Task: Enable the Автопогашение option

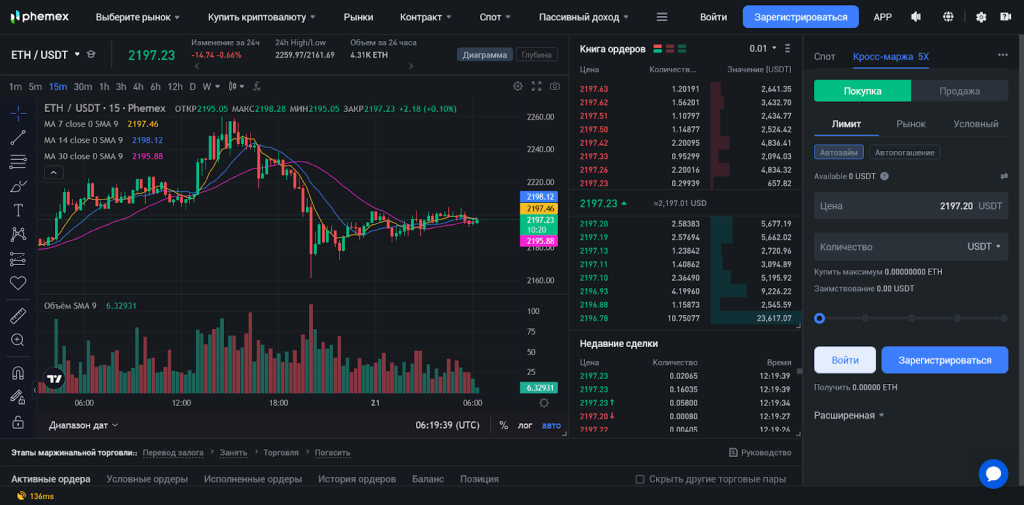Action: (x=904, y=152)
